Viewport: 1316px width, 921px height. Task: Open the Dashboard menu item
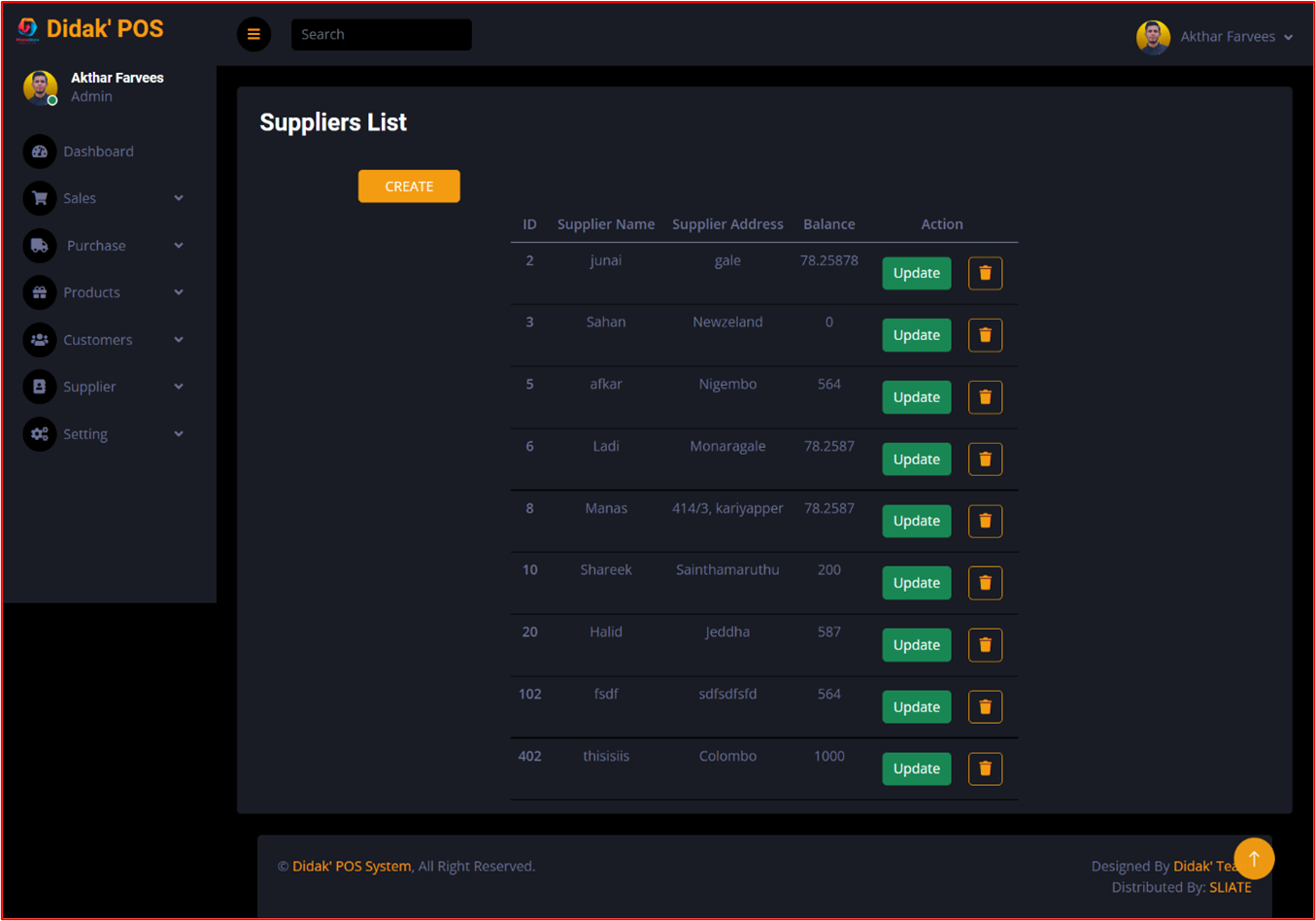[x=98, y=152]
